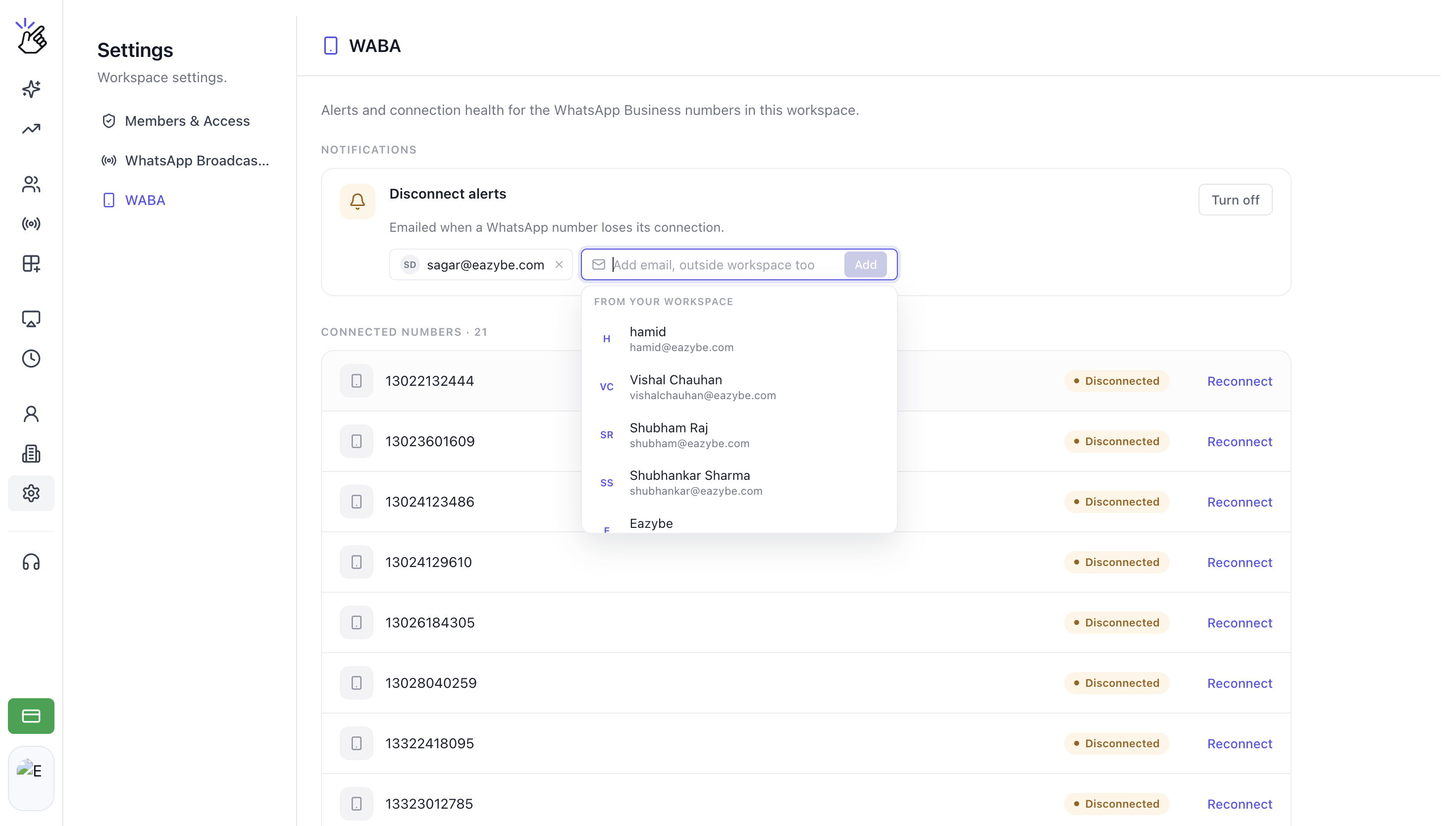Open the add-widget grid sidebar icon
This screenshot has width=1456, height=826.
[x=31, y=264]
